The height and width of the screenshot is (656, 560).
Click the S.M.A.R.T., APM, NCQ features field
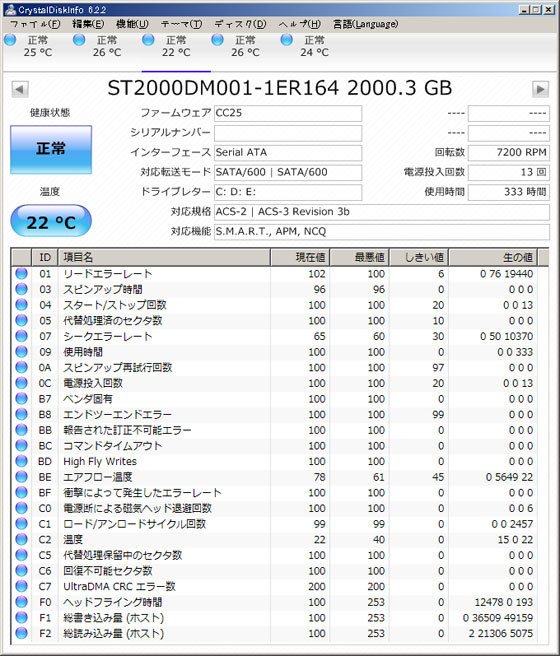coord(382,232)
